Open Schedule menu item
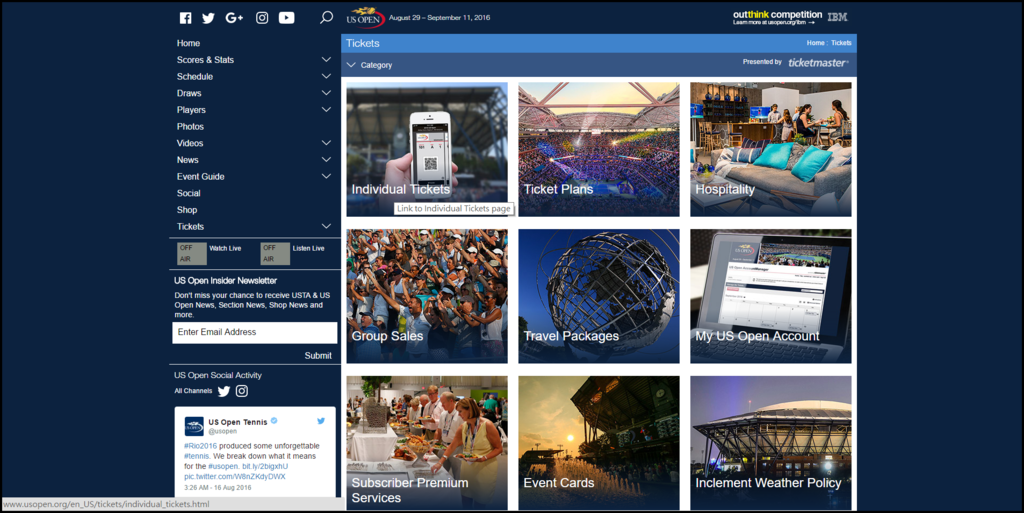The width and height of the screenshot is (1024, 513). pyautogui.click(x=195, y=76)
